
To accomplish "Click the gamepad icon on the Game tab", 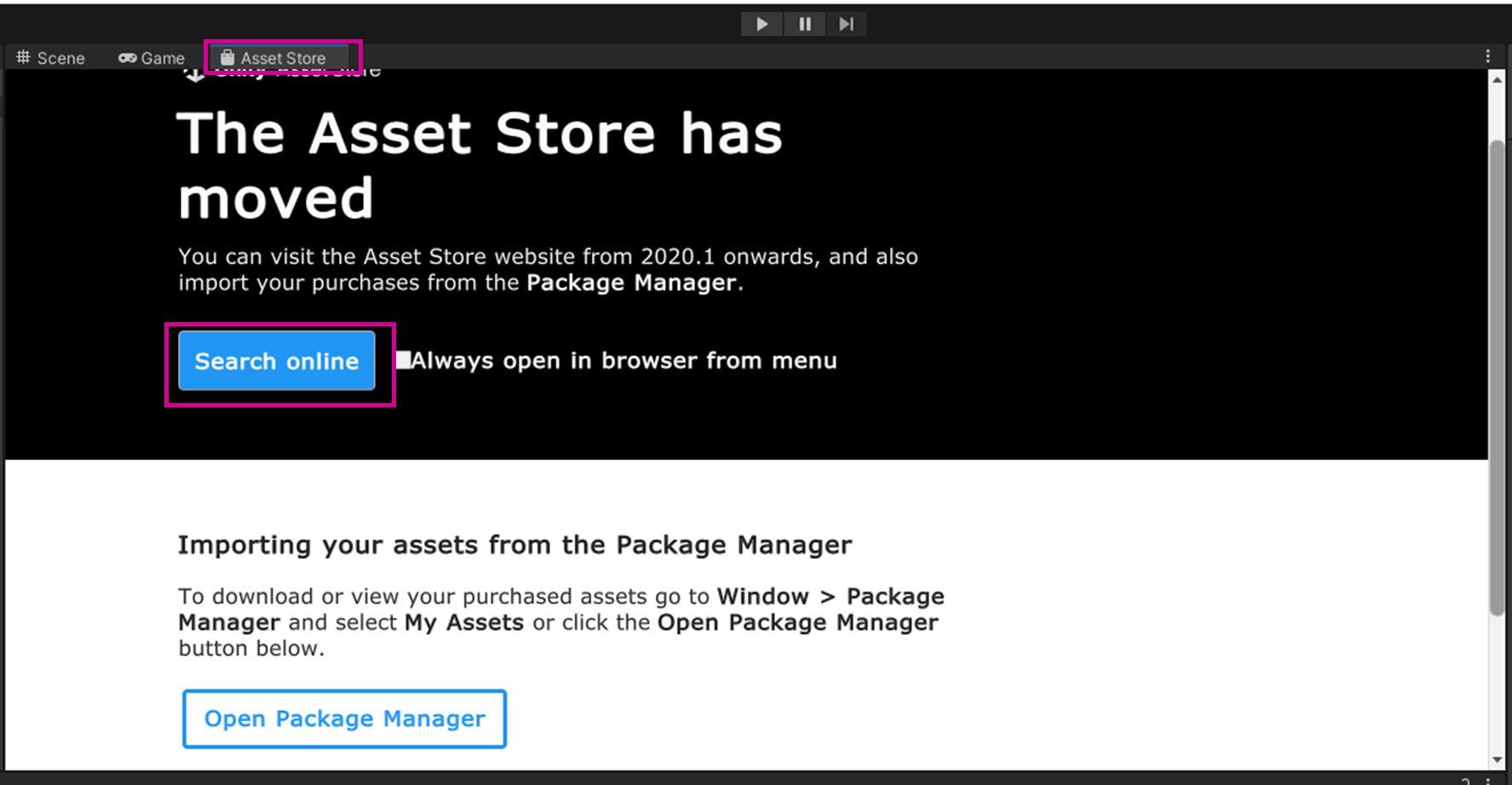I will click(127, 58).
